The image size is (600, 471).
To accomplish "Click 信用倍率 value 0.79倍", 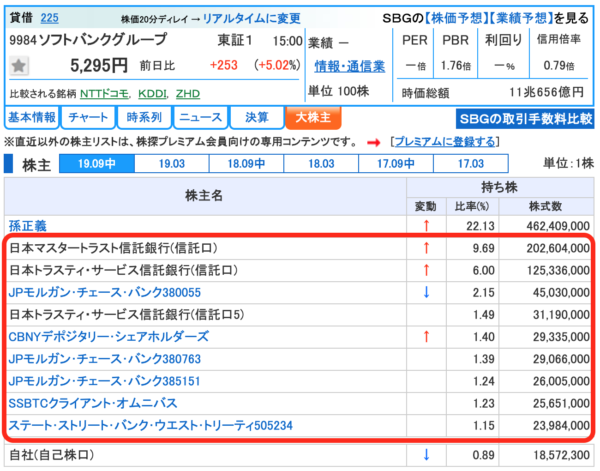I will tap(559, 66).
